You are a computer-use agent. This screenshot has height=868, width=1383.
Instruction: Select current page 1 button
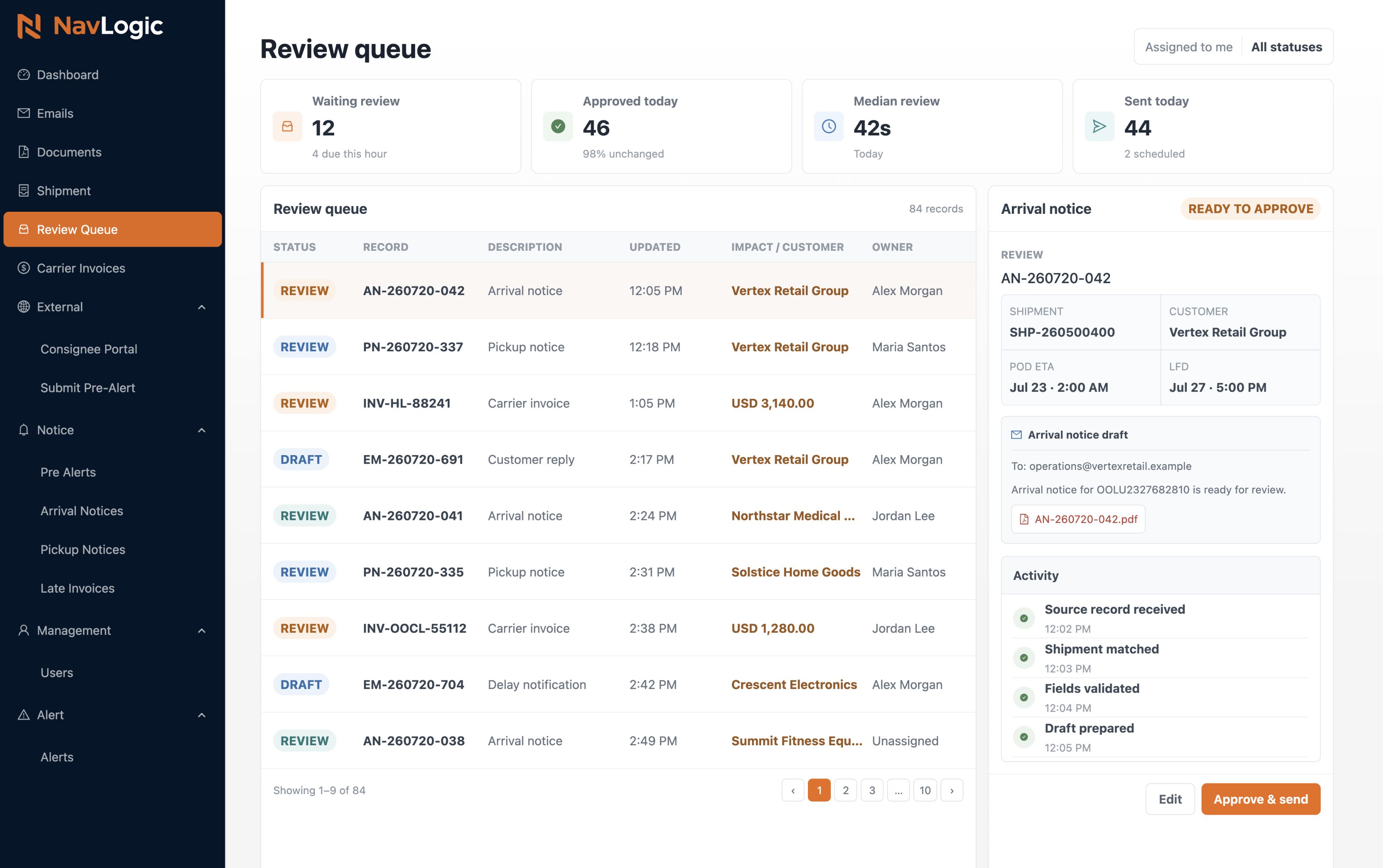(x=819, y=790)
